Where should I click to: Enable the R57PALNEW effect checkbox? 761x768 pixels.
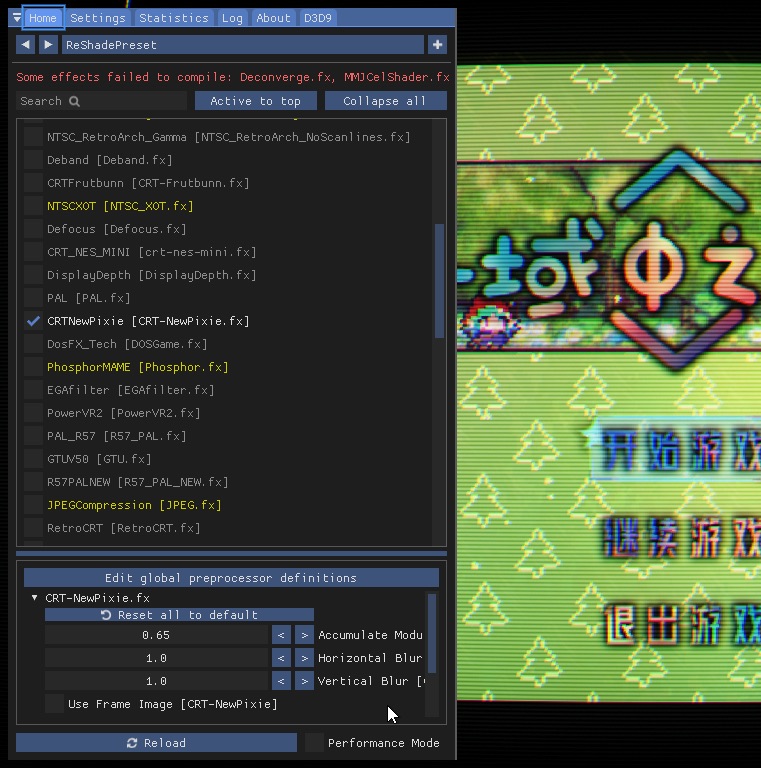(33, 482)
